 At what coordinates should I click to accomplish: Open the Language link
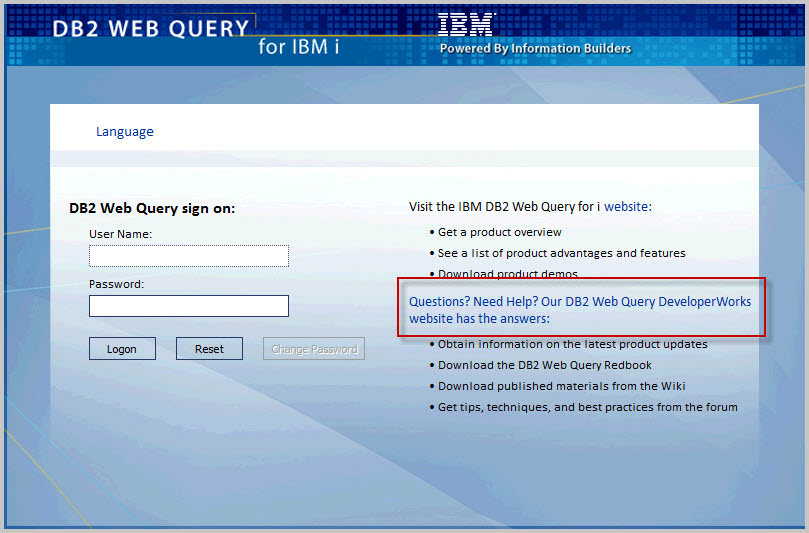pos(125,132)
